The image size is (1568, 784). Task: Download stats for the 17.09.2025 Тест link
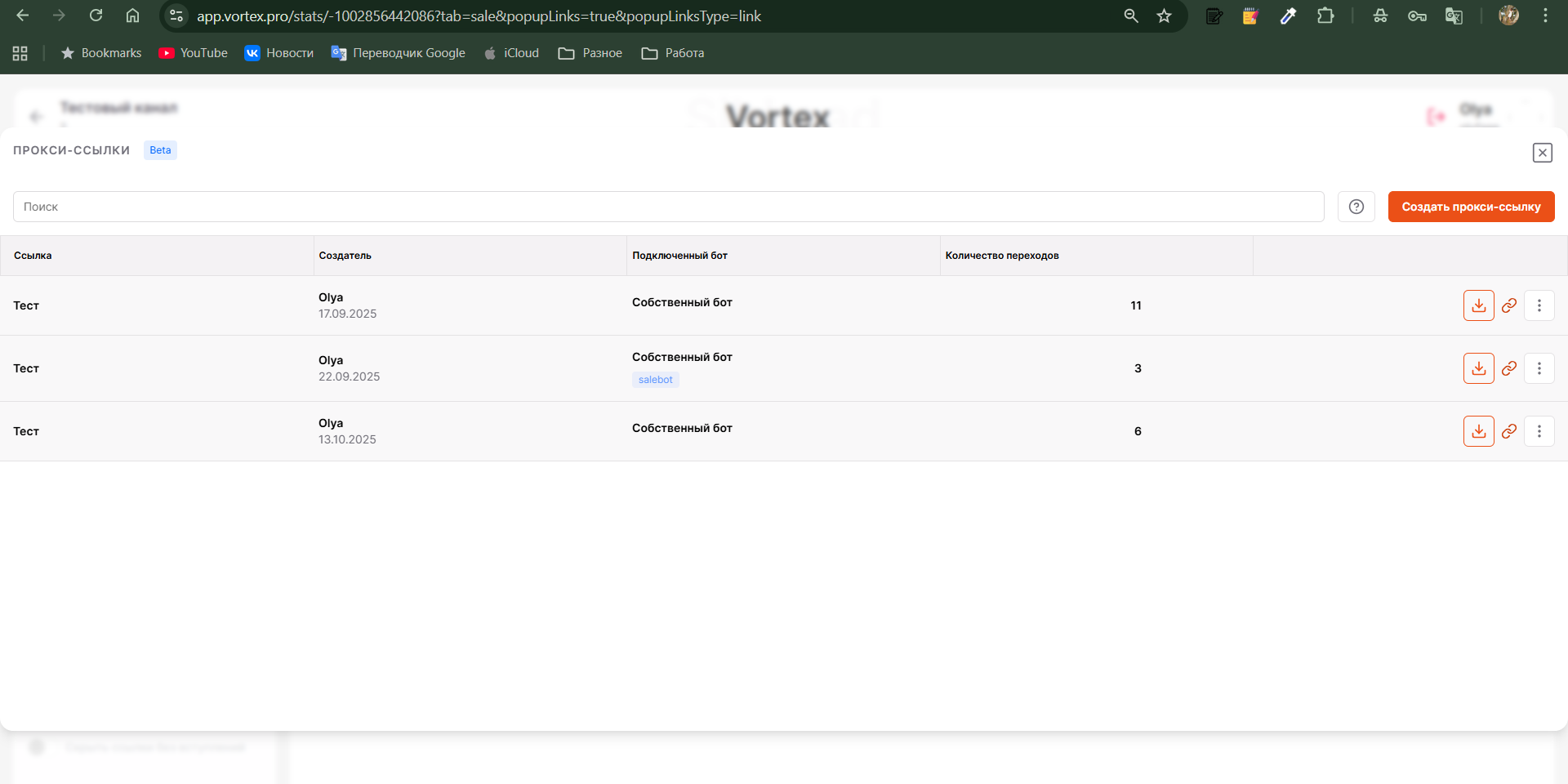[1478, 305]
